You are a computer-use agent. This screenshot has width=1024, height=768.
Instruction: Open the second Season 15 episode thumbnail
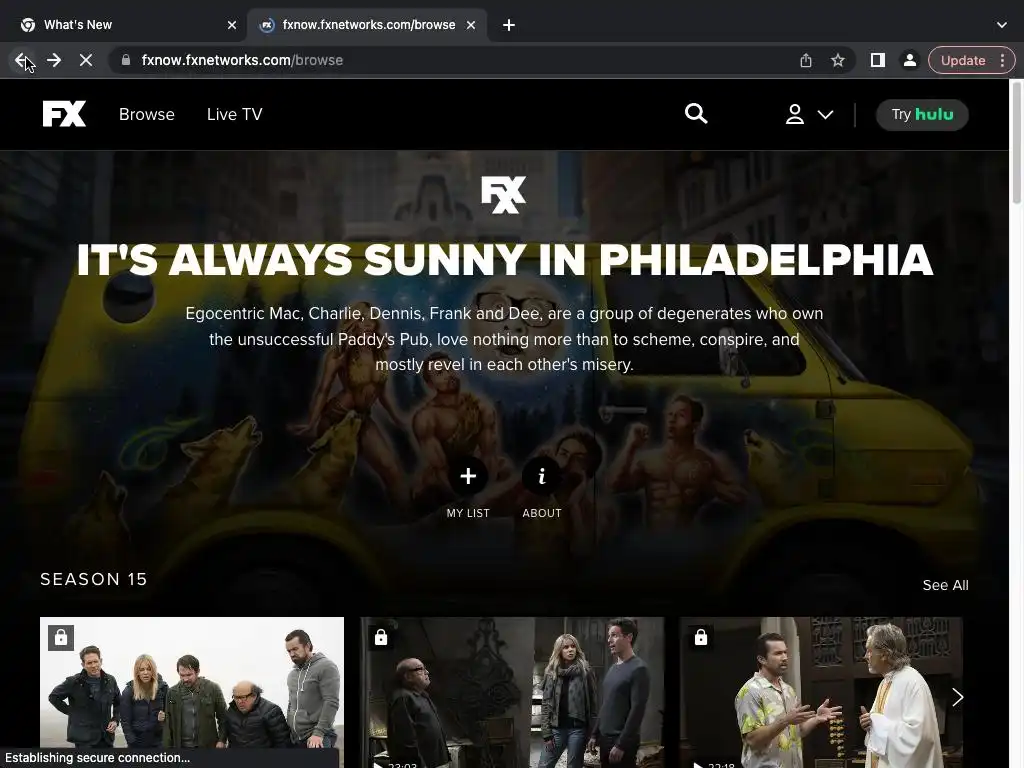pos(512,692)
